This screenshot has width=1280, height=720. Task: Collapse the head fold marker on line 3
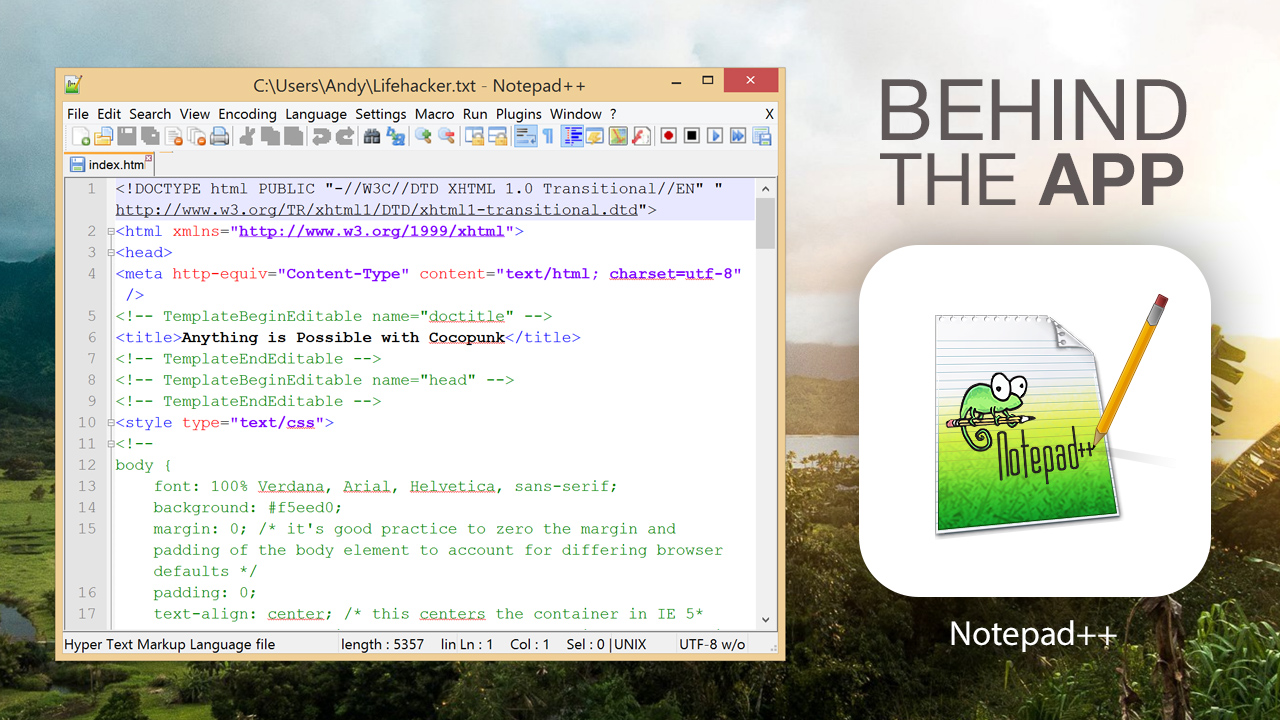click(111, 253)
